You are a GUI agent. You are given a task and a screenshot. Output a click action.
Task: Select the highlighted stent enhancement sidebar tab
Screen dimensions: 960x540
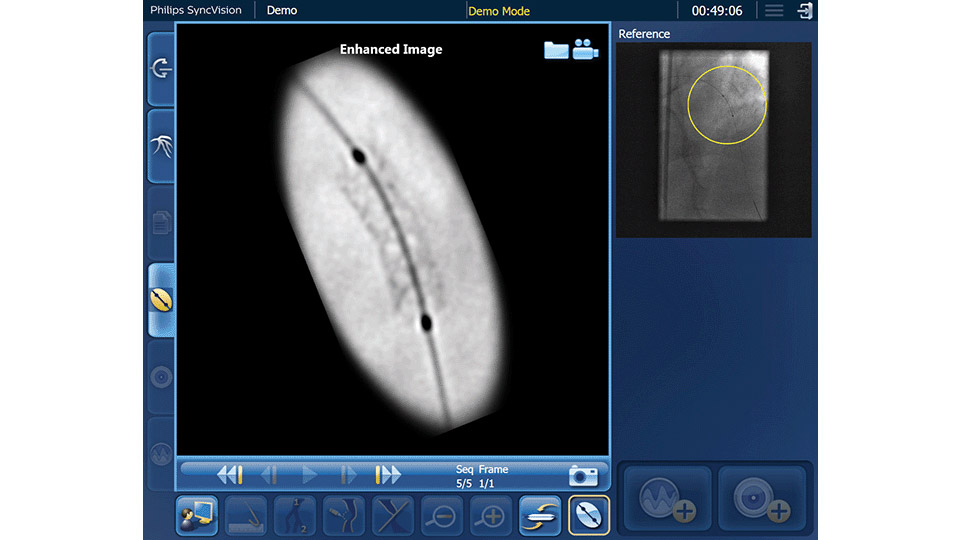pyautogui.click(x=161, y=300)
